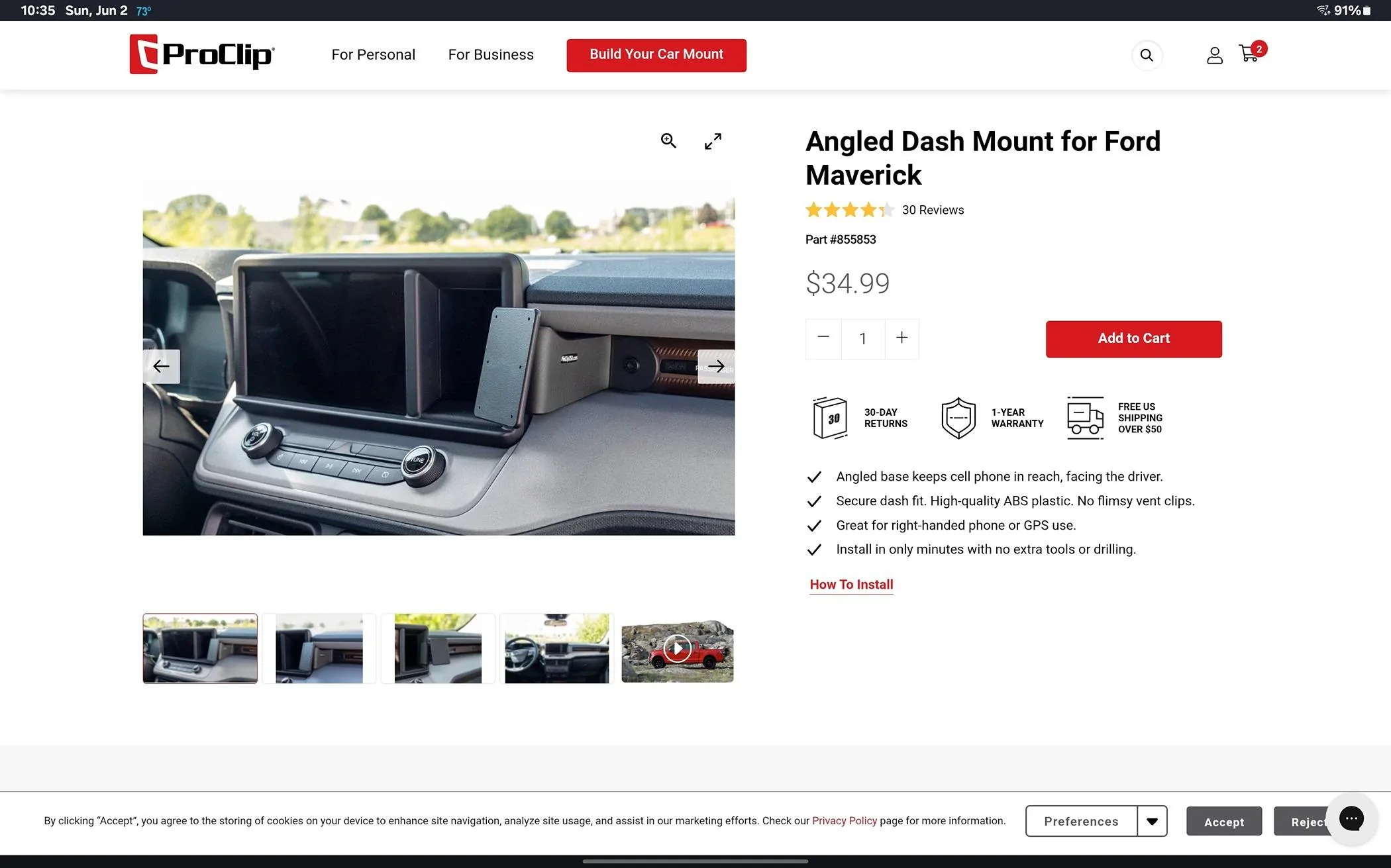Click the free shipping truck icon
Image resolution: width=1391 pixels, height=868 pixels.
[1085, 418]
